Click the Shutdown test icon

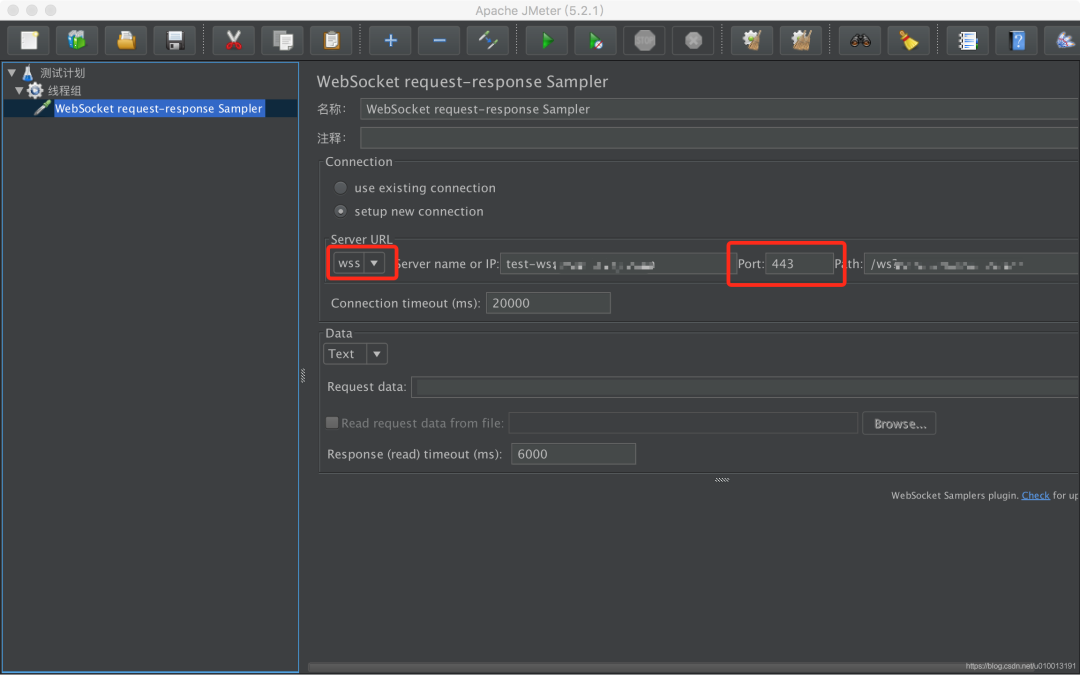(x=693, y=41)
